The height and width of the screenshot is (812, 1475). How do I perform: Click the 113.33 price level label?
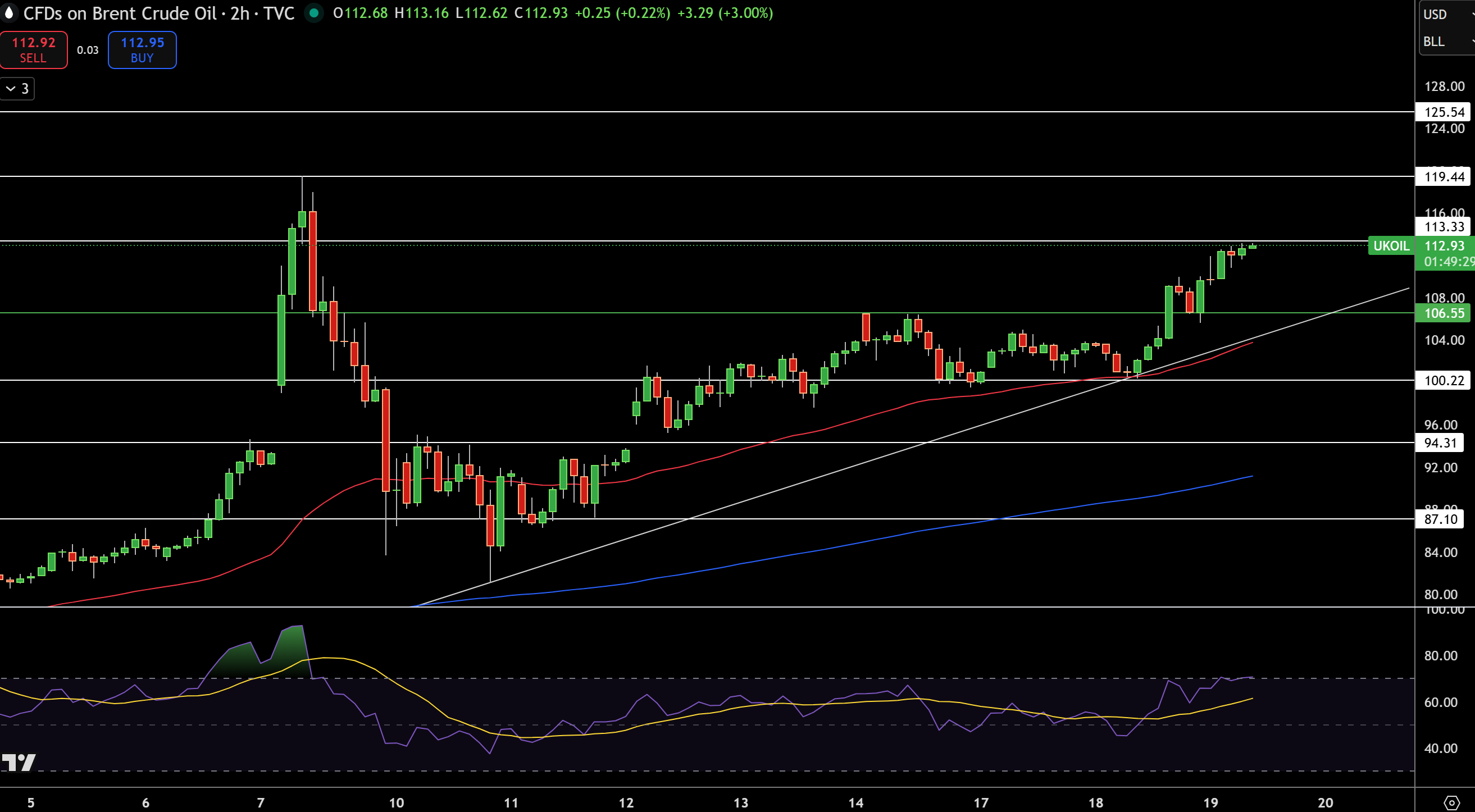point(1443,226)
